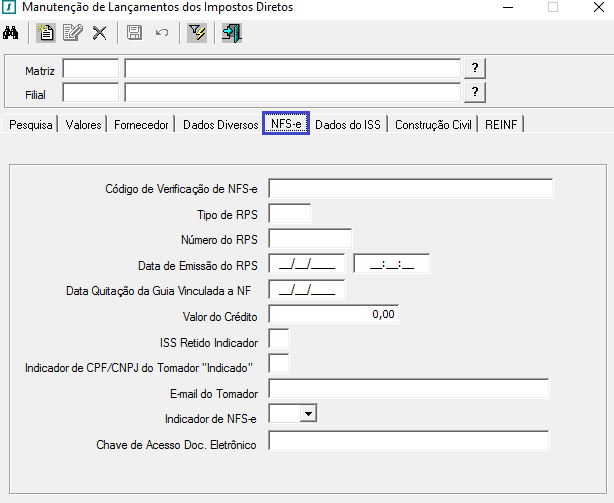Exit using the door arrow icon

(232, 33)
